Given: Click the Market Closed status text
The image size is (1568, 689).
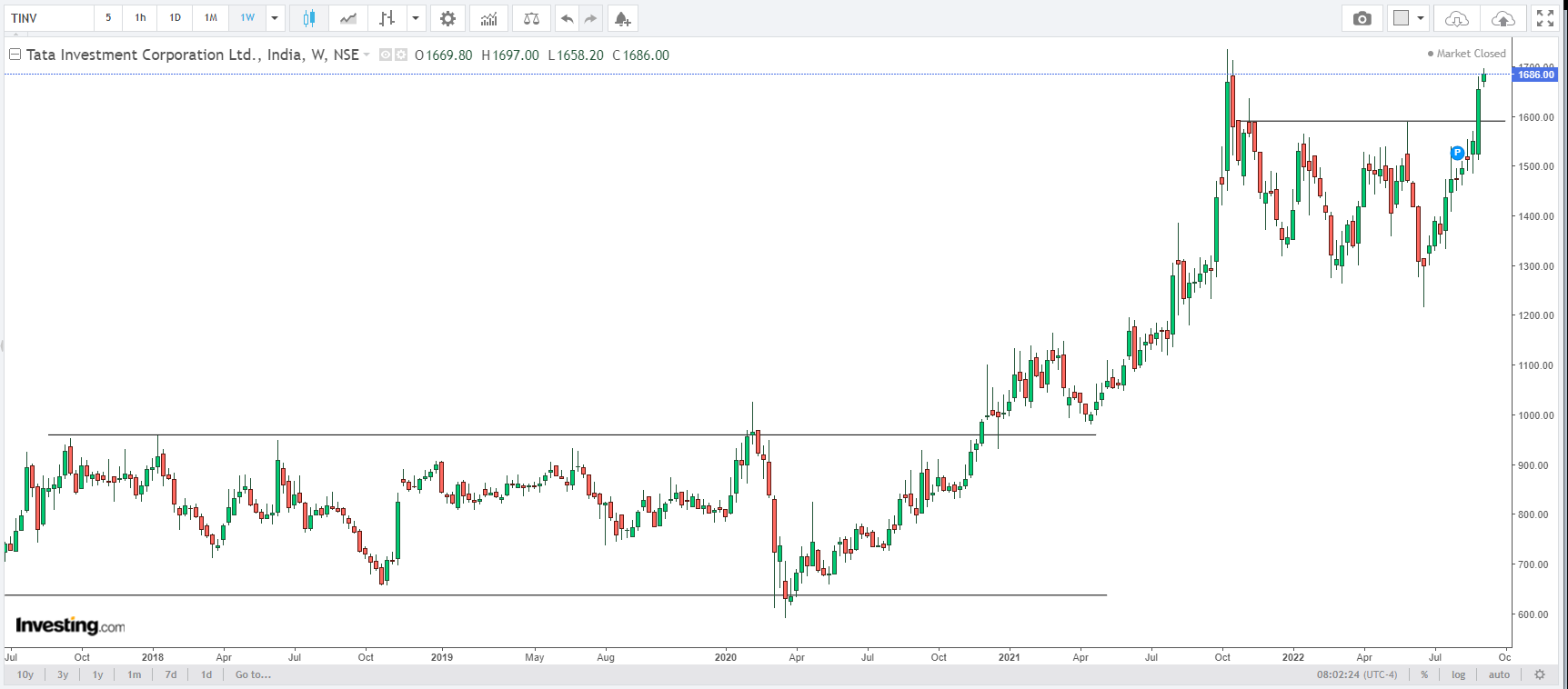Looking at the screenshot, I should pos(1471,54).
